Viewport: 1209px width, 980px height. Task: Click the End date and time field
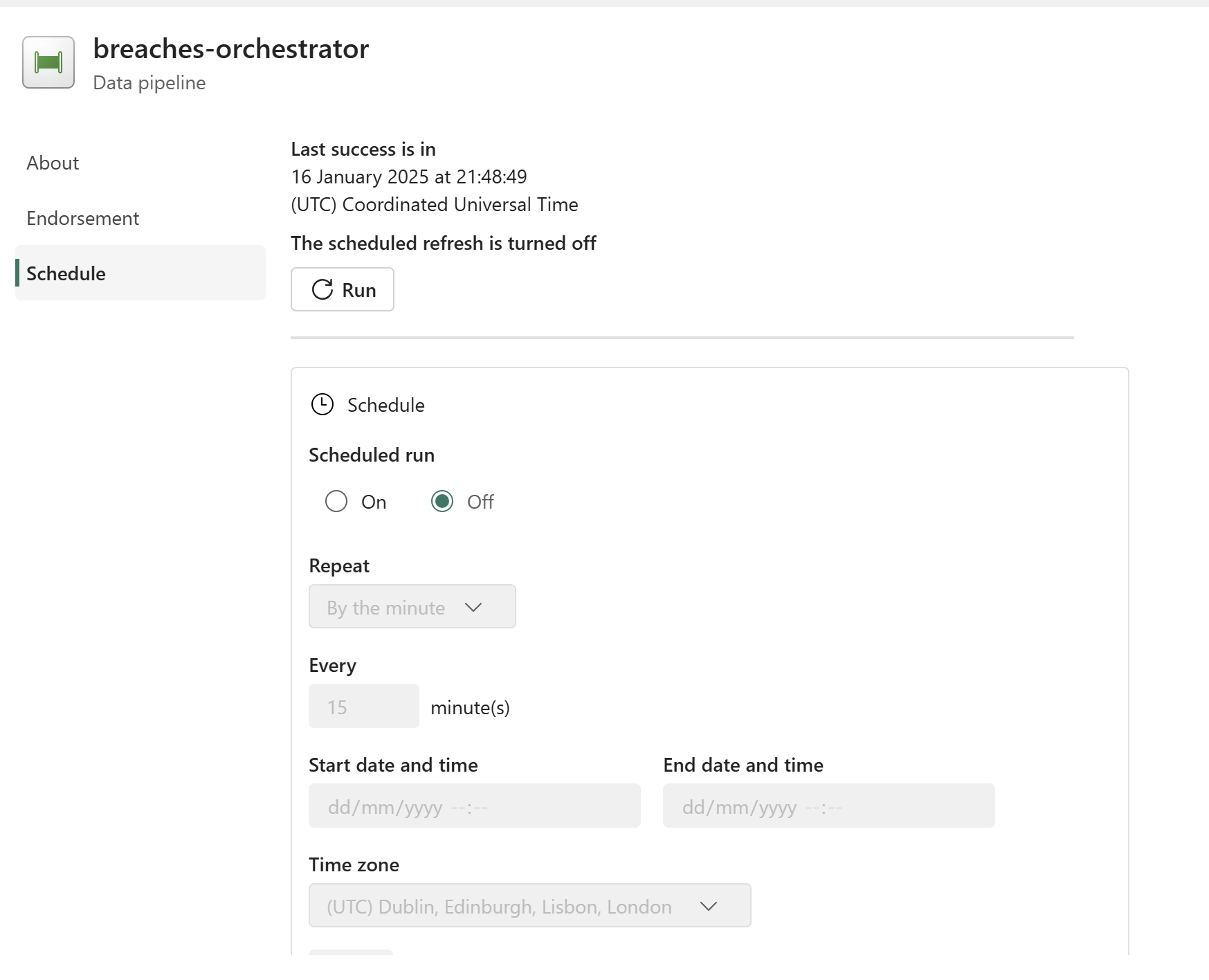coord(828,806)
